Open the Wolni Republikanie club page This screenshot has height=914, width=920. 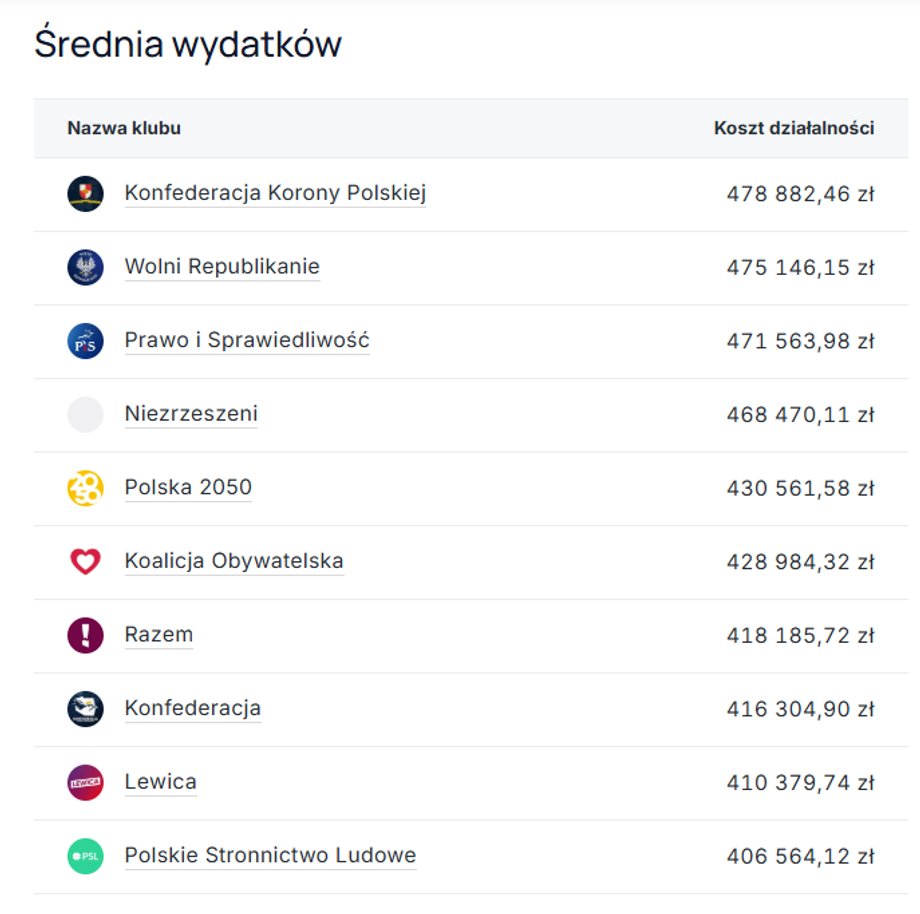[221, 267]
